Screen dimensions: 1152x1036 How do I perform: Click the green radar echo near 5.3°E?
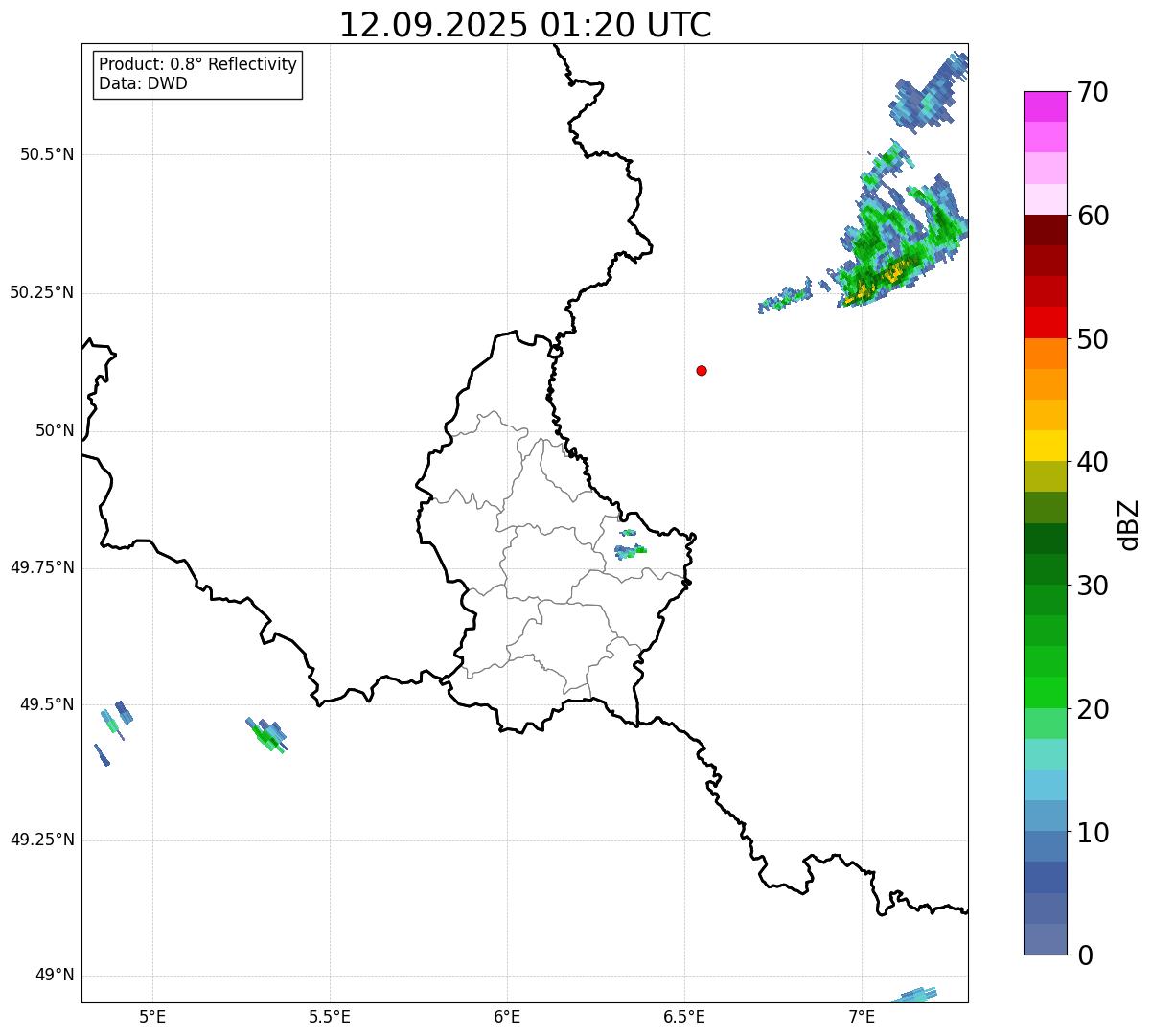(x=266, y=736)
